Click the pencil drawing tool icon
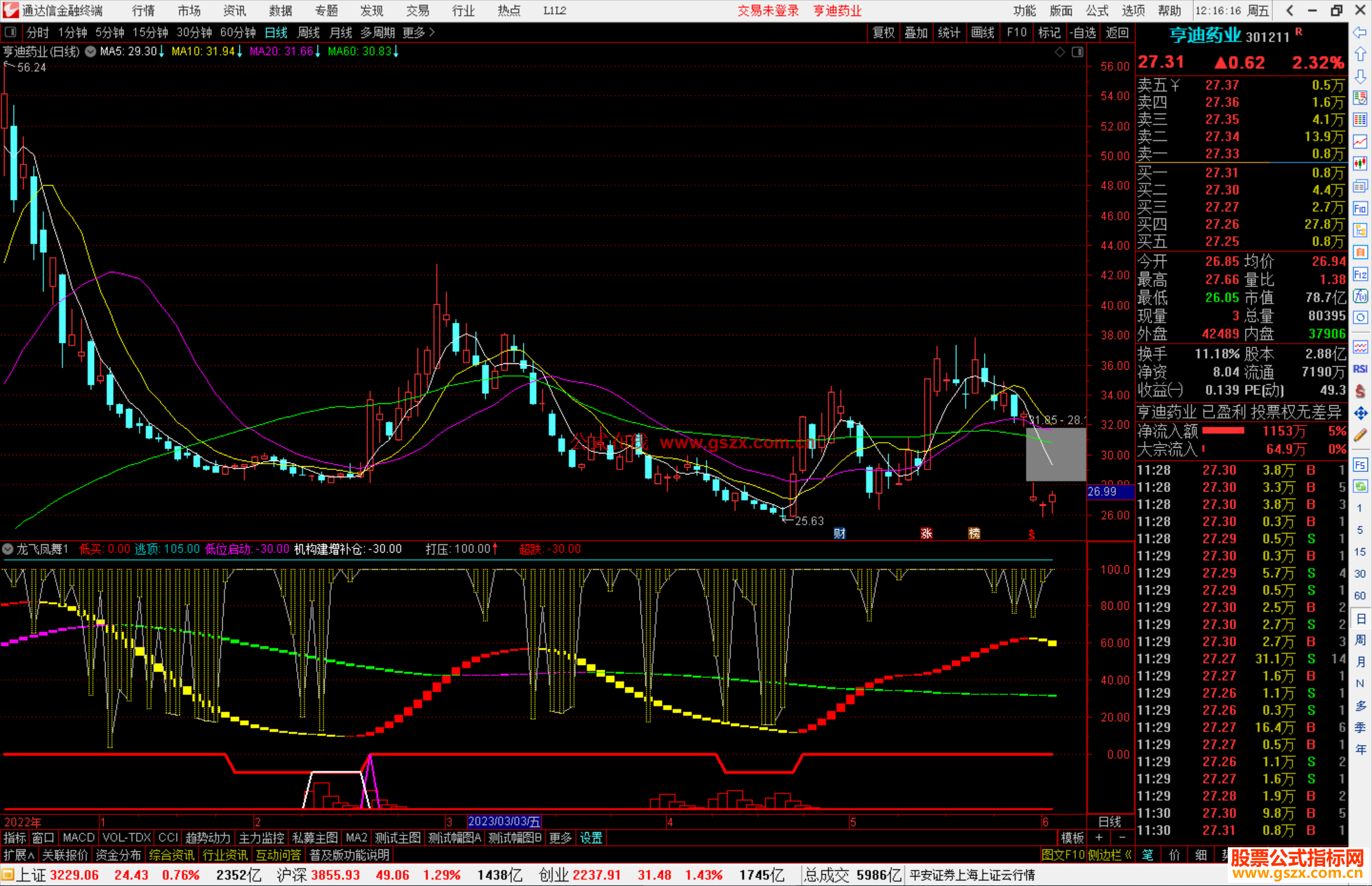The width and height of the screenshot is (1372, 886). tap(1360, 435)
